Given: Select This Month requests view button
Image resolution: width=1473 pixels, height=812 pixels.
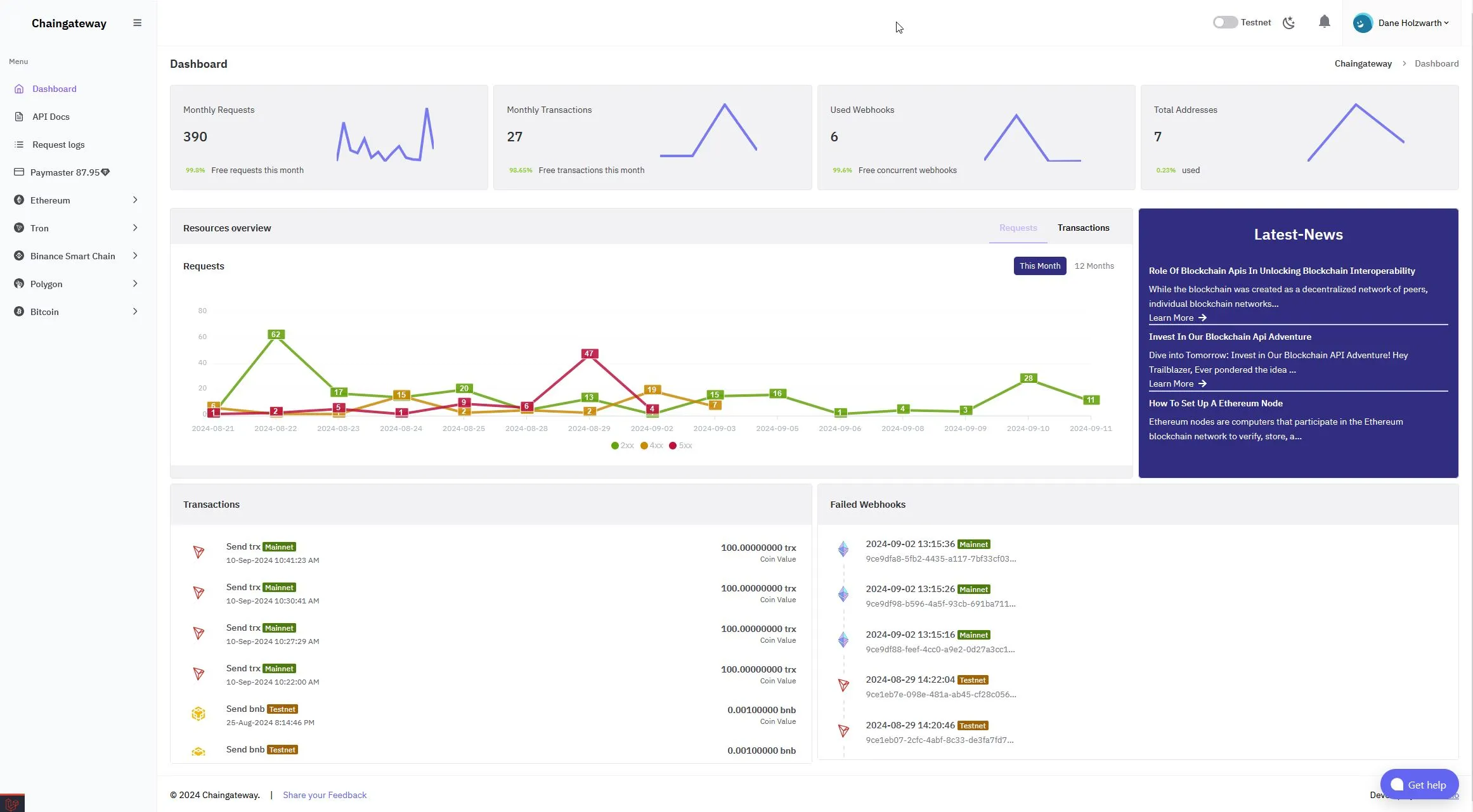Looking at the screenshot, I should coord(1039,266).
